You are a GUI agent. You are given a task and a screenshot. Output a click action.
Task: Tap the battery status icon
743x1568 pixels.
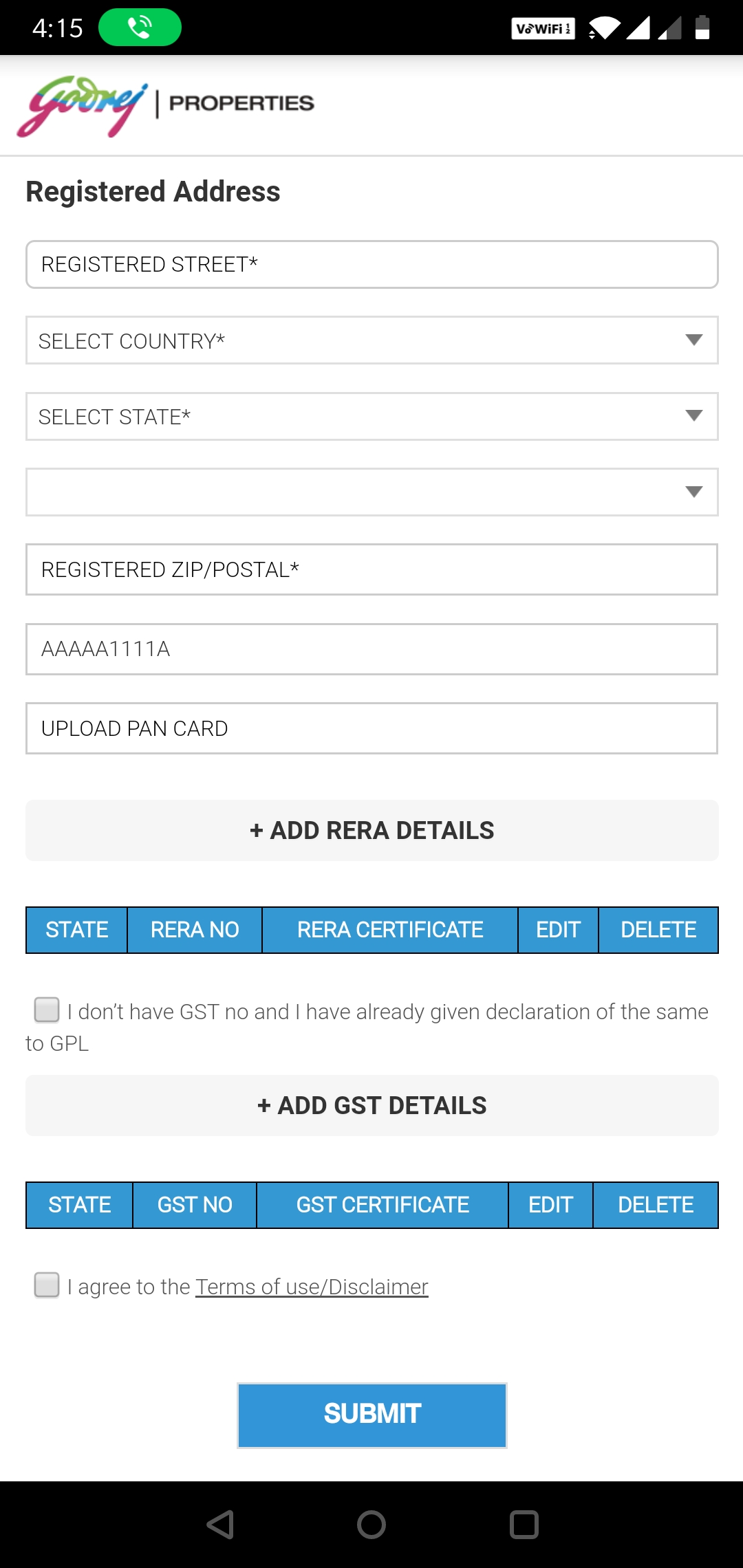(x=702, y=28)
